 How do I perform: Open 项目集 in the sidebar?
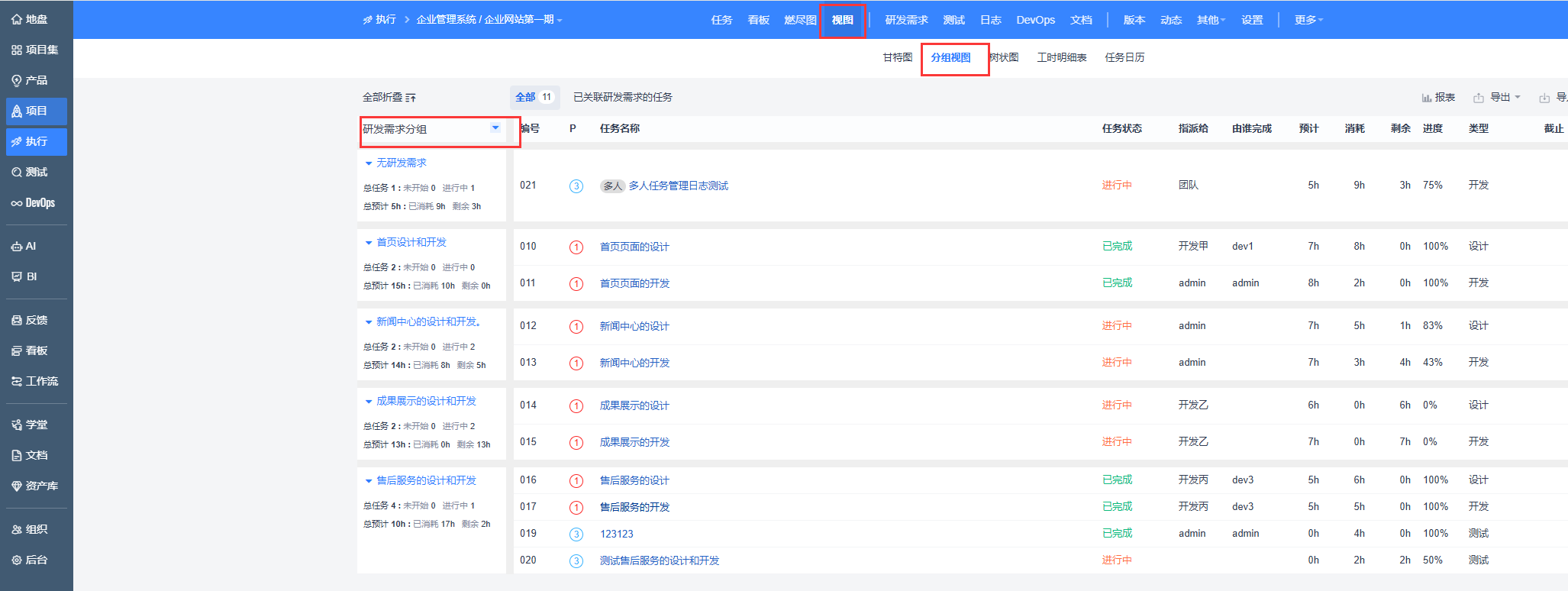pyautogui.click(x=34, y=50)
